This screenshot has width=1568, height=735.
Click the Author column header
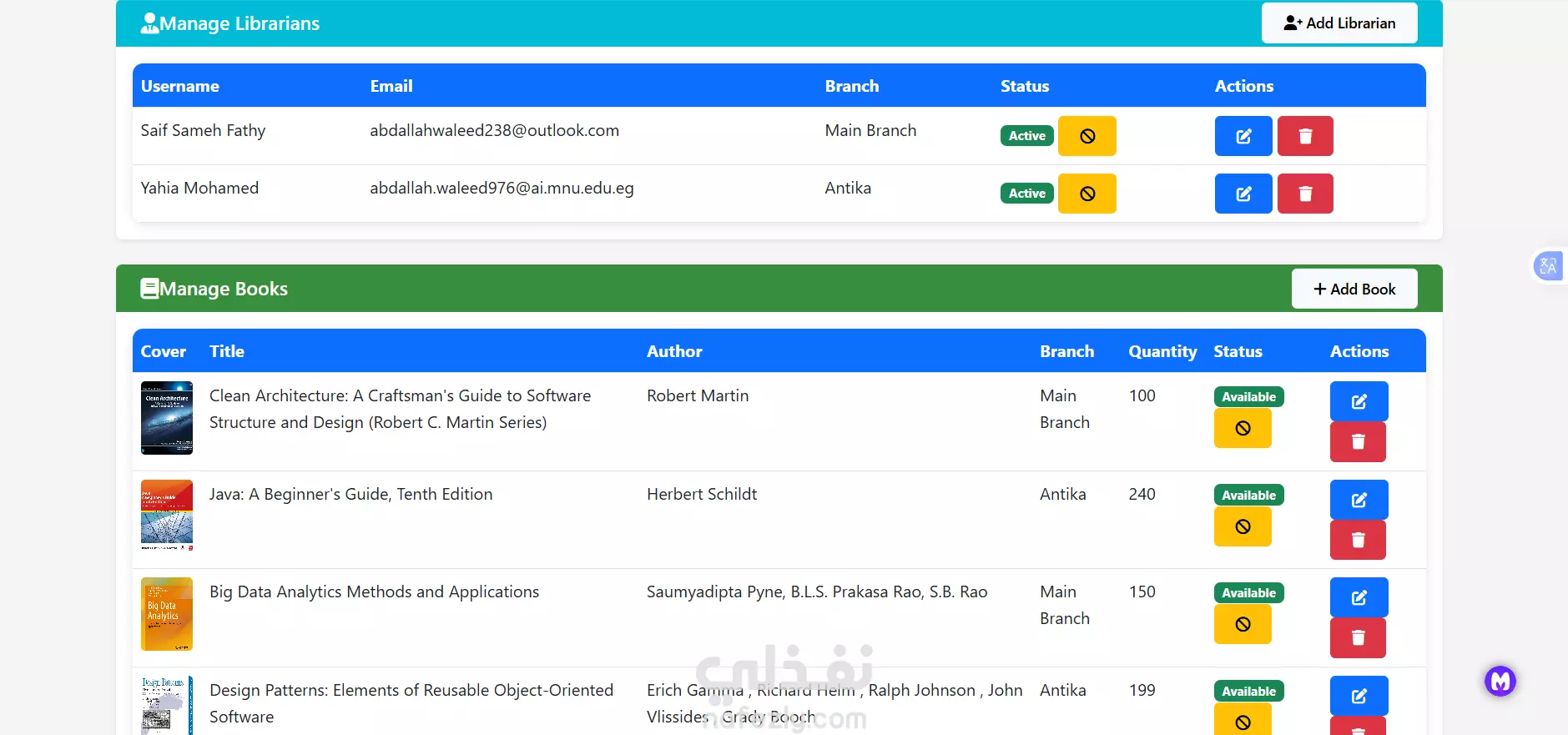click(x=674, y=351)
